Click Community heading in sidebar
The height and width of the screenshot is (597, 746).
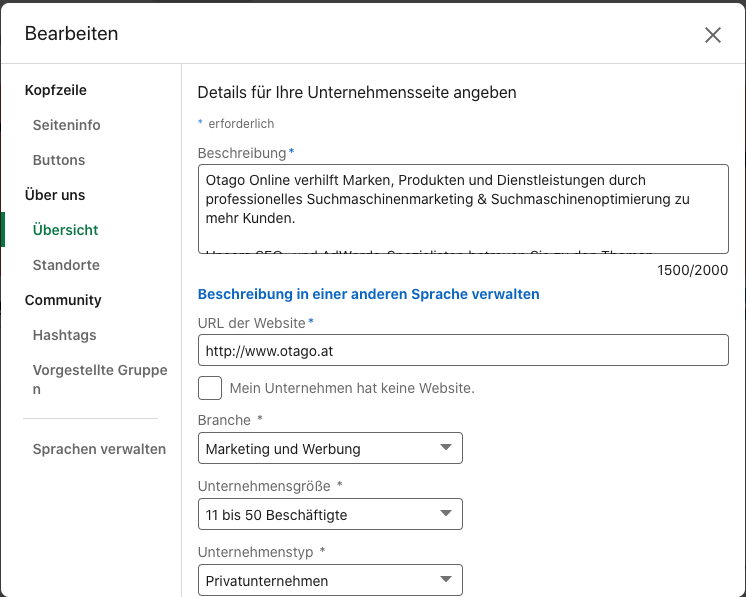(x=63, y=300)
